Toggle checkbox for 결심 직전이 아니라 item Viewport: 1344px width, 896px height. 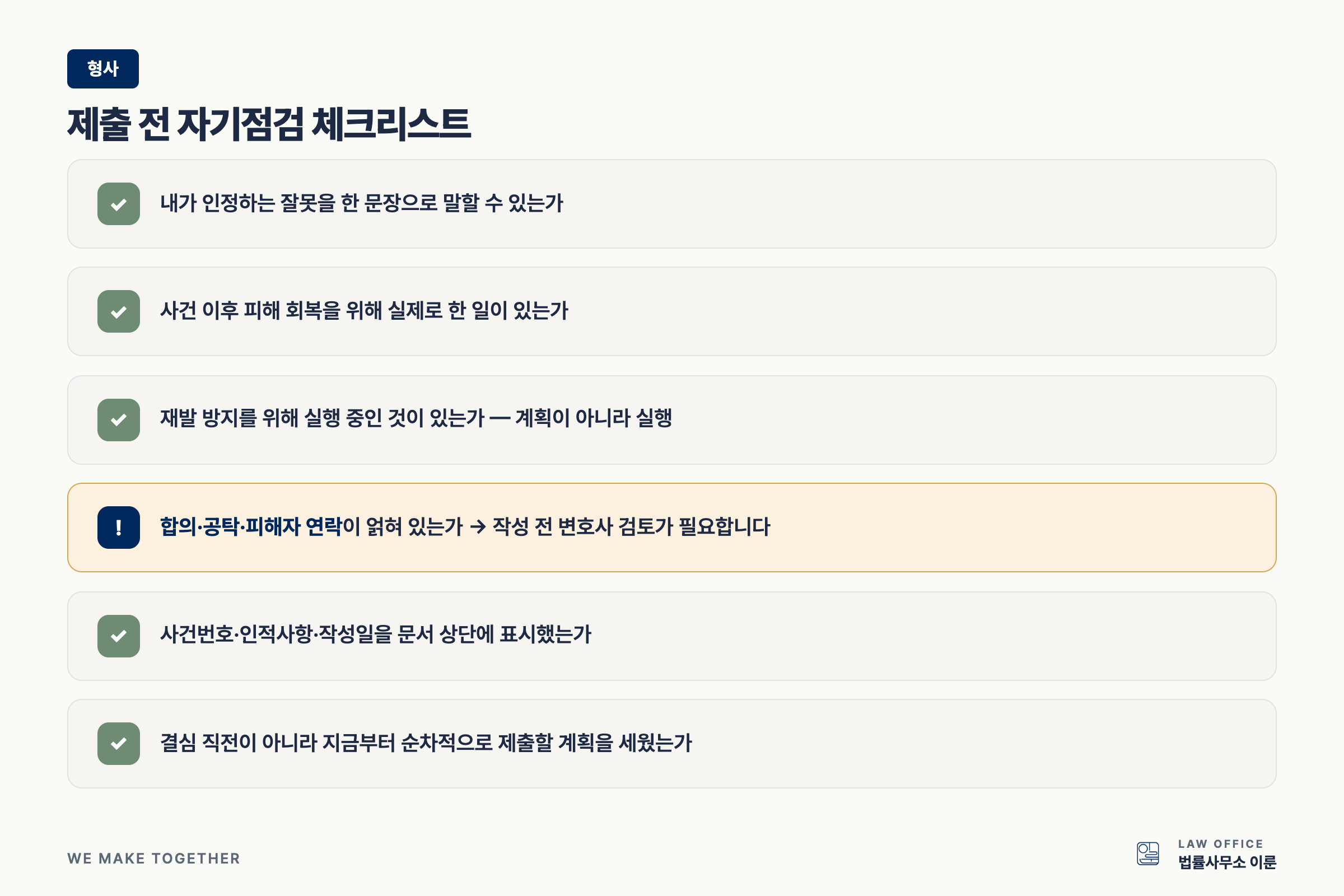pyautogui.click(x=119, y=744)
